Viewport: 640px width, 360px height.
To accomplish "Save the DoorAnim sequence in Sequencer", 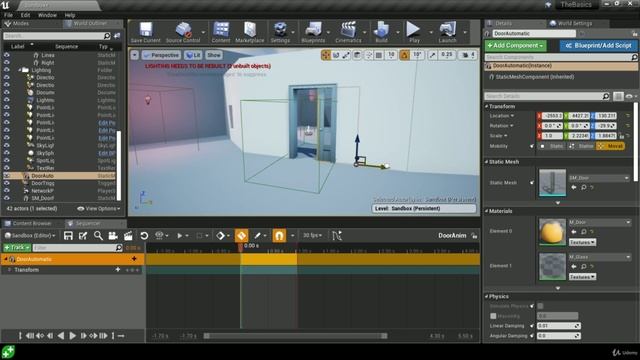I will coord(68,236).
